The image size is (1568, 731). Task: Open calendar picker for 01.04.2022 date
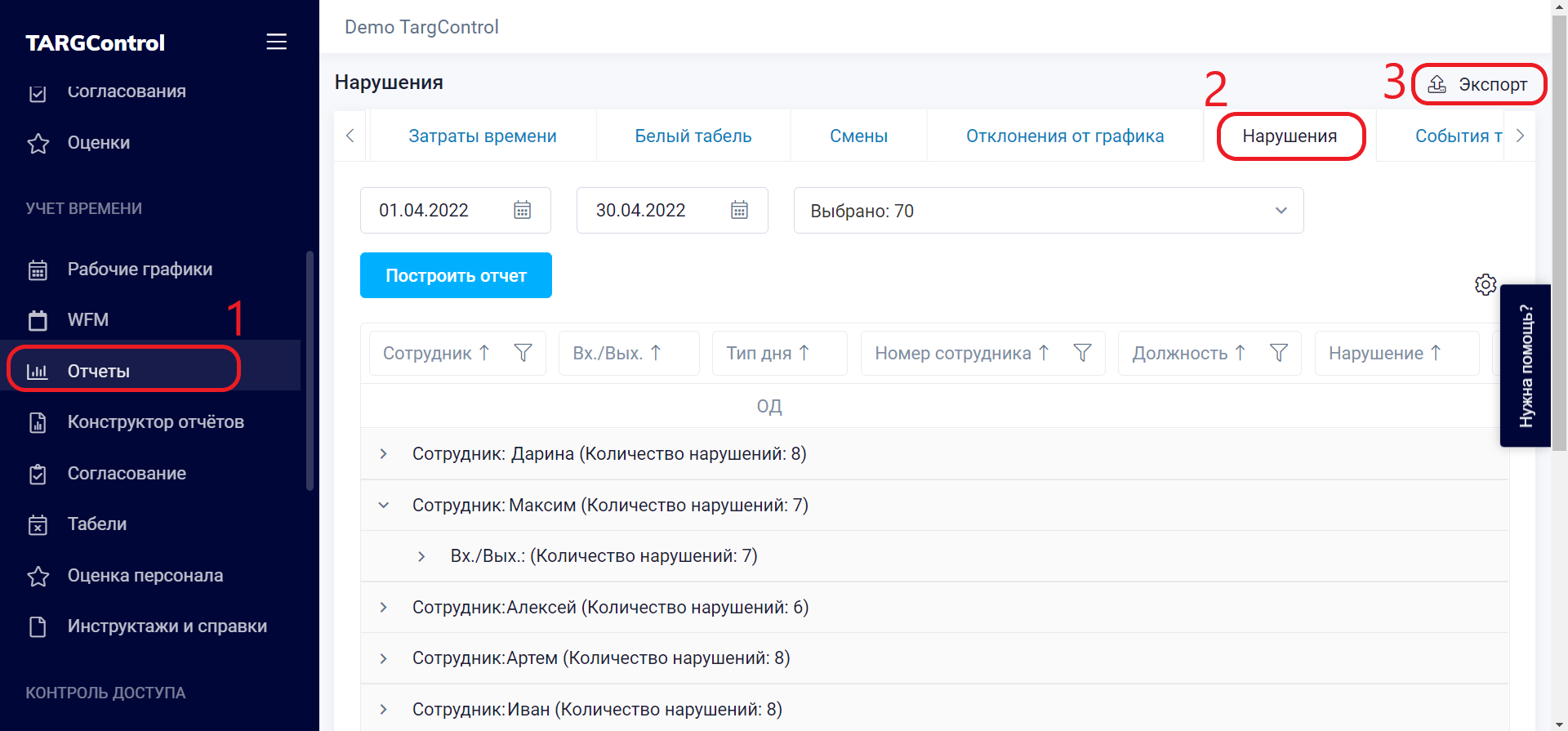522,210
